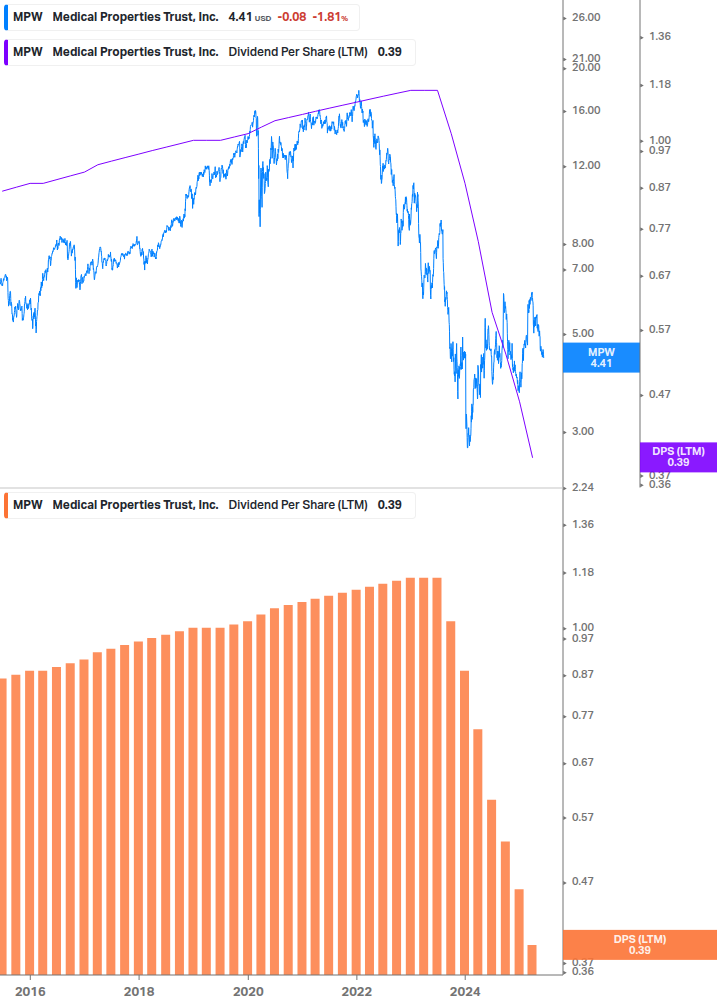Click the blue MPW 4.41 price tag
717x1005 pixels.
[601, 358]
